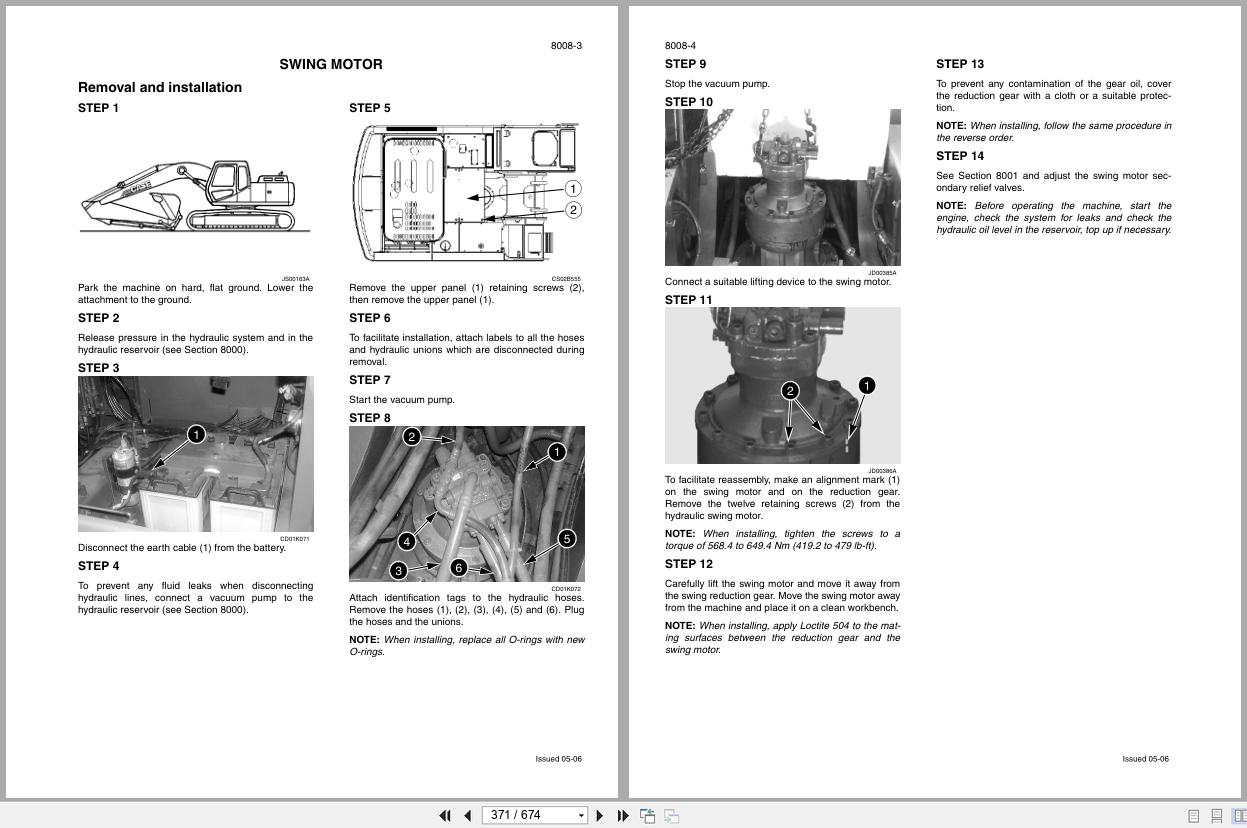Image resolution: width=1247 pixels, height=828 pixels.
Task: Click the STEP 2 heading
Action: point(99,318)
